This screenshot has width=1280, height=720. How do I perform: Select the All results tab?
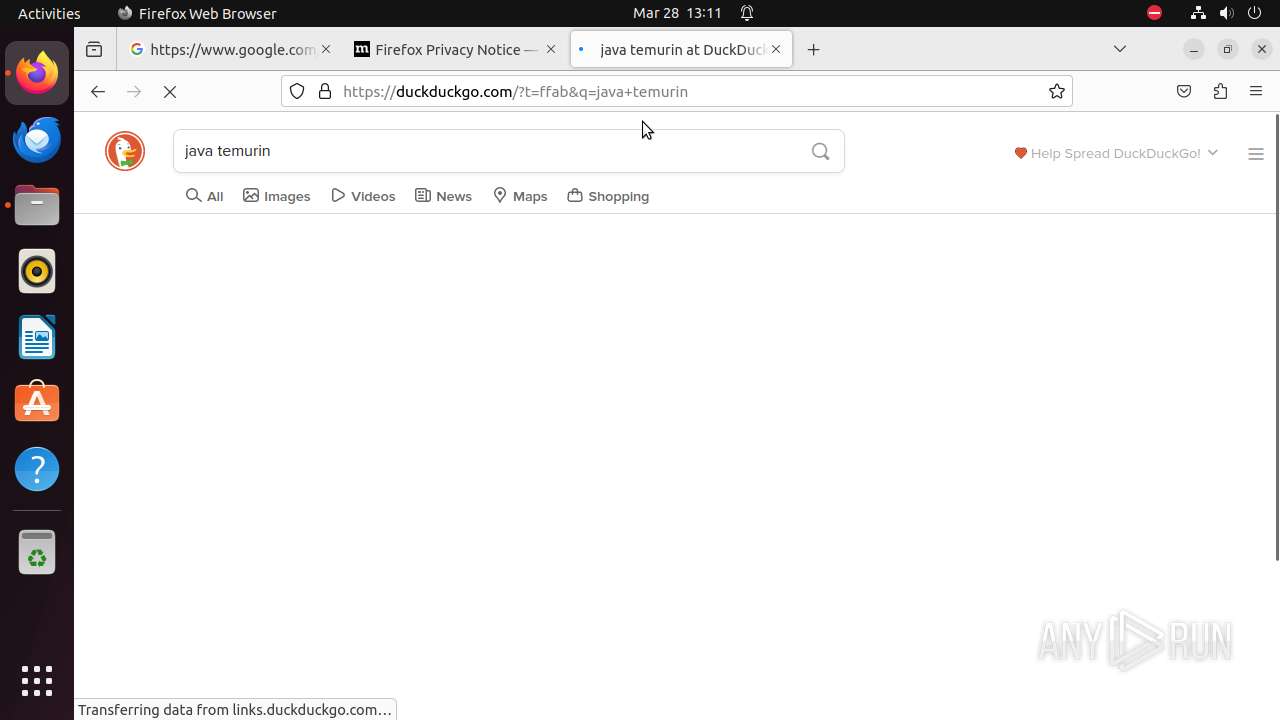[x=205, y=196]
